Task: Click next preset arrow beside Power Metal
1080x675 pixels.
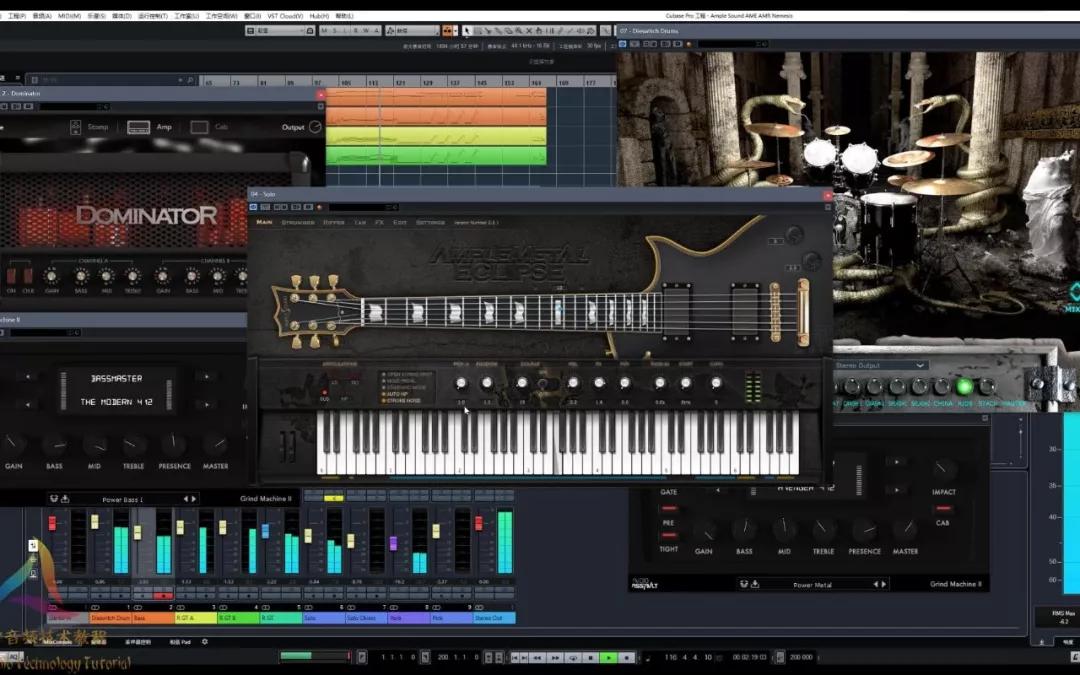Action: click(884, 584)
